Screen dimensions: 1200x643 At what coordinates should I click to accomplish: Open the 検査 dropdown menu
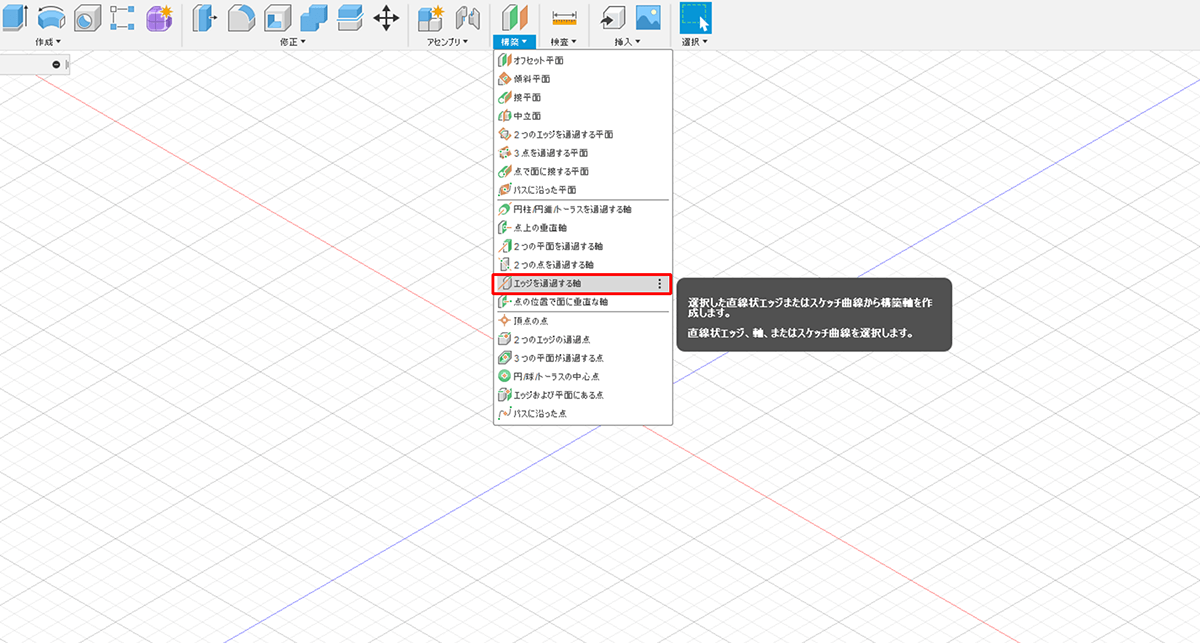point(565,42)
